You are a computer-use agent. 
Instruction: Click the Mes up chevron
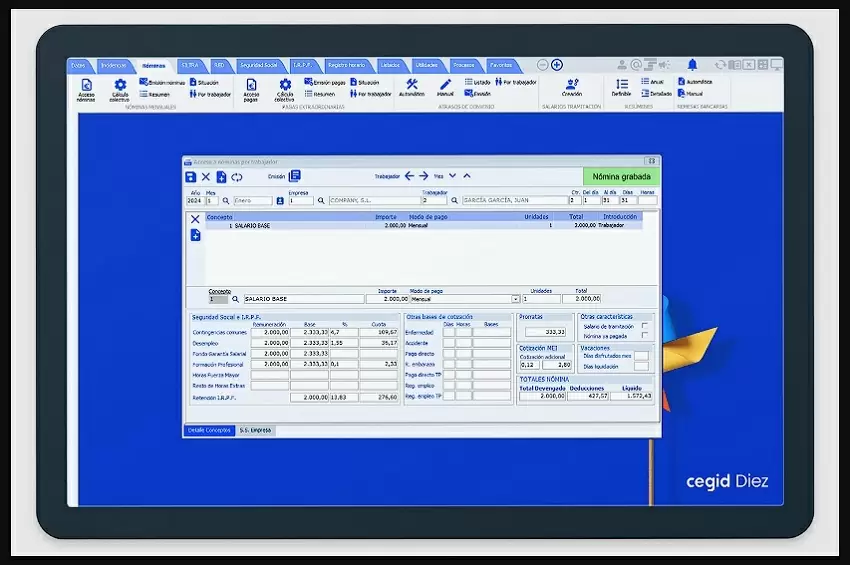click(467, 176)
